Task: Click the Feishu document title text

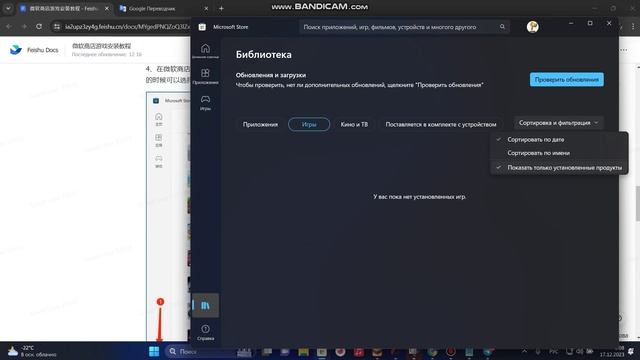Action: [101, 46]
